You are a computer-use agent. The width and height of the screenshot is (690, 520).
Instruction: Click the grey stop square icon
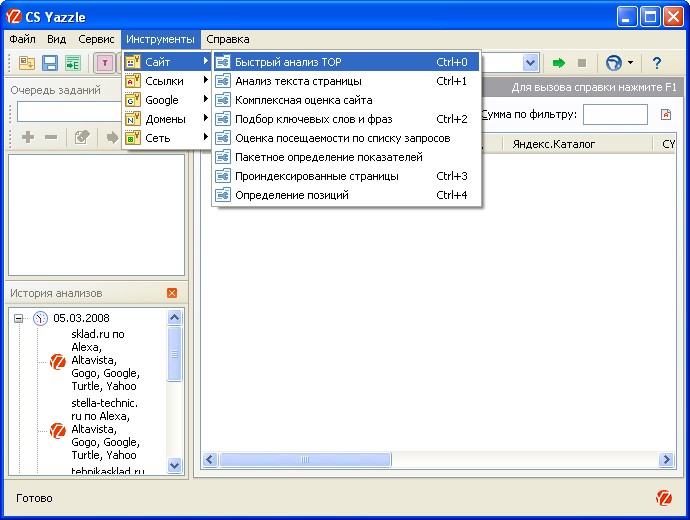[581, 63]
